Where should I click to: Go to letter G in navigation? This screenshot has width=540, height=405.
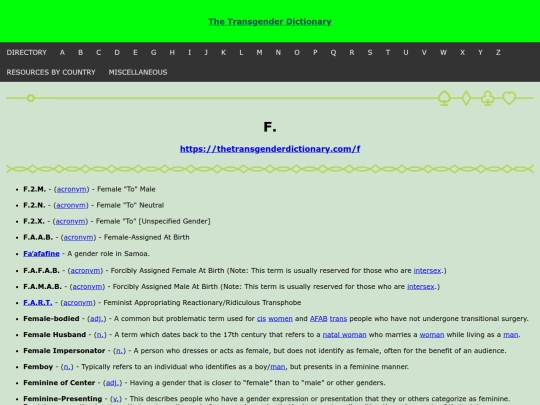[153, 52]
